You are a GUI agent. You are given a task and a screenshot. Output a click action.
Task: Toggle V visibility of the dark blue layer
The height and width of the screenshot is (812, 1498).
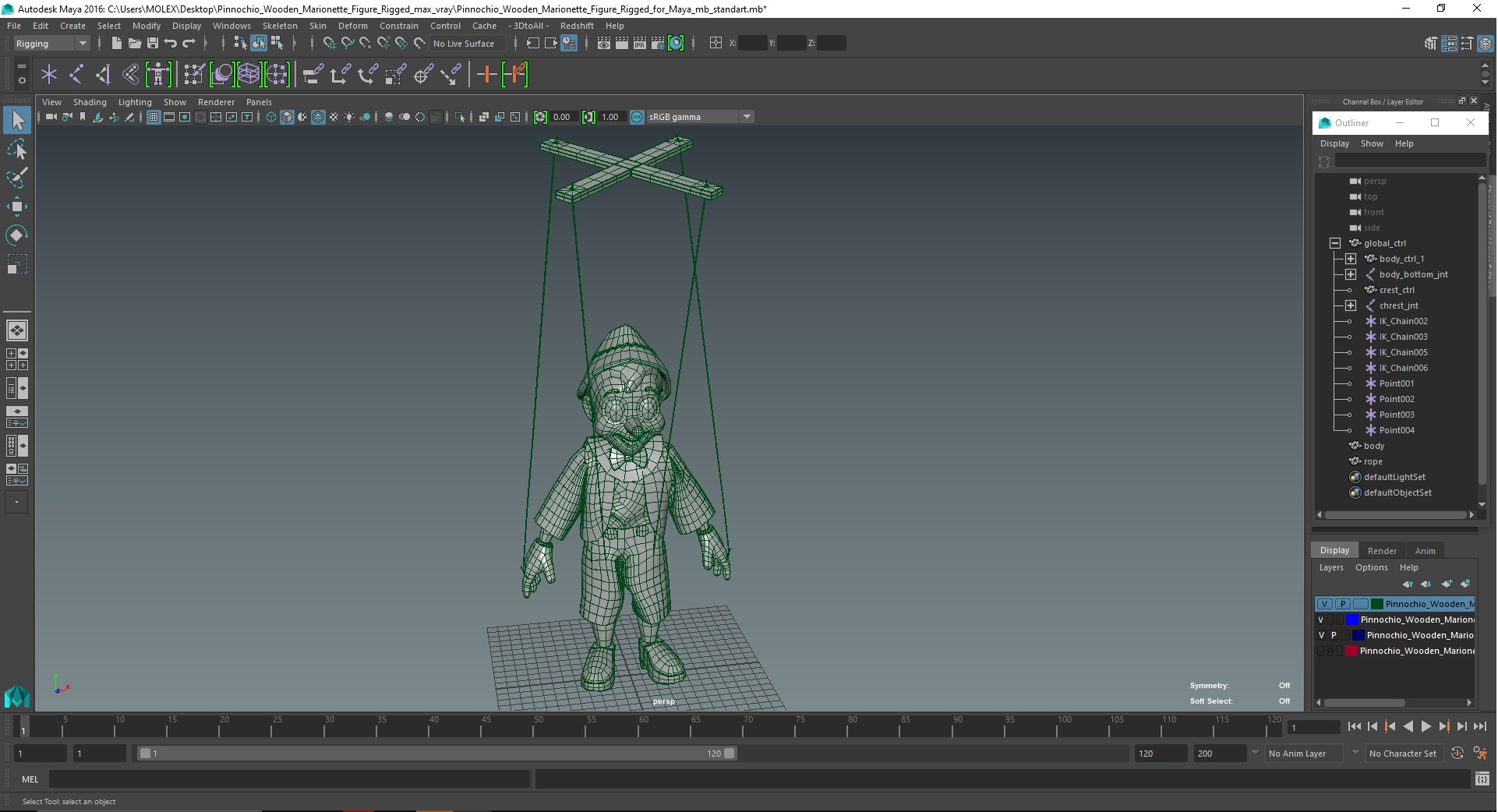click(1321, 635)
